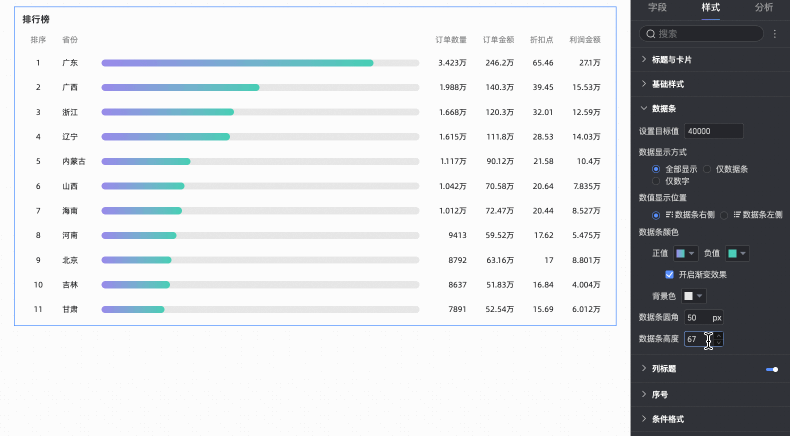Open the 正值 color picker
790x436 pixels.
point(686,254)
